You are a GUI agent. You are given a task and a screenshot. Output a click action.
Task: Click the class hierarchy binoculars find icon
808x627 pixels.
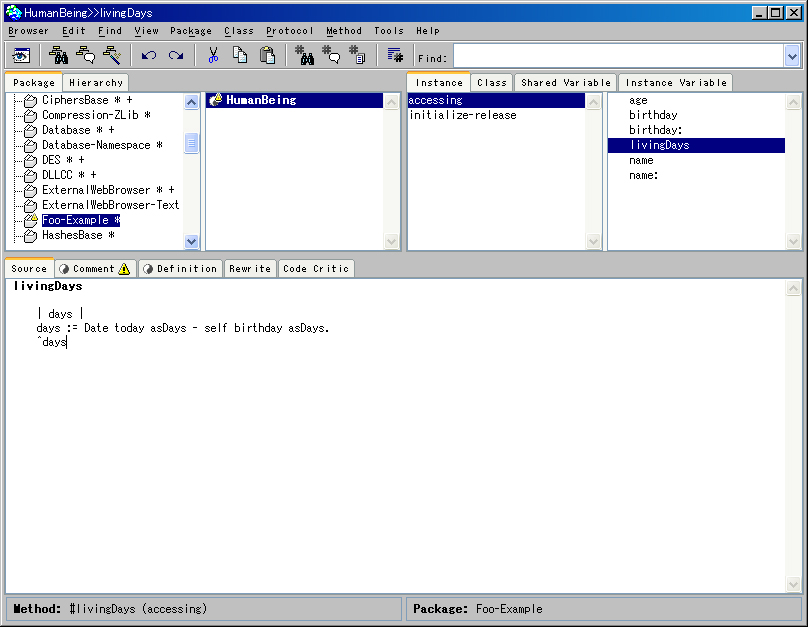(58, 55)
